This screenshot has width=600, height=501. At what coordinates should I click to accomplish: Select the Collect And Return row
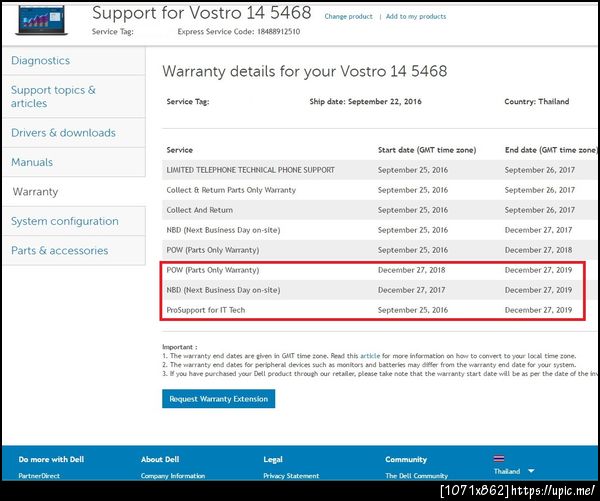click(379, 210)
